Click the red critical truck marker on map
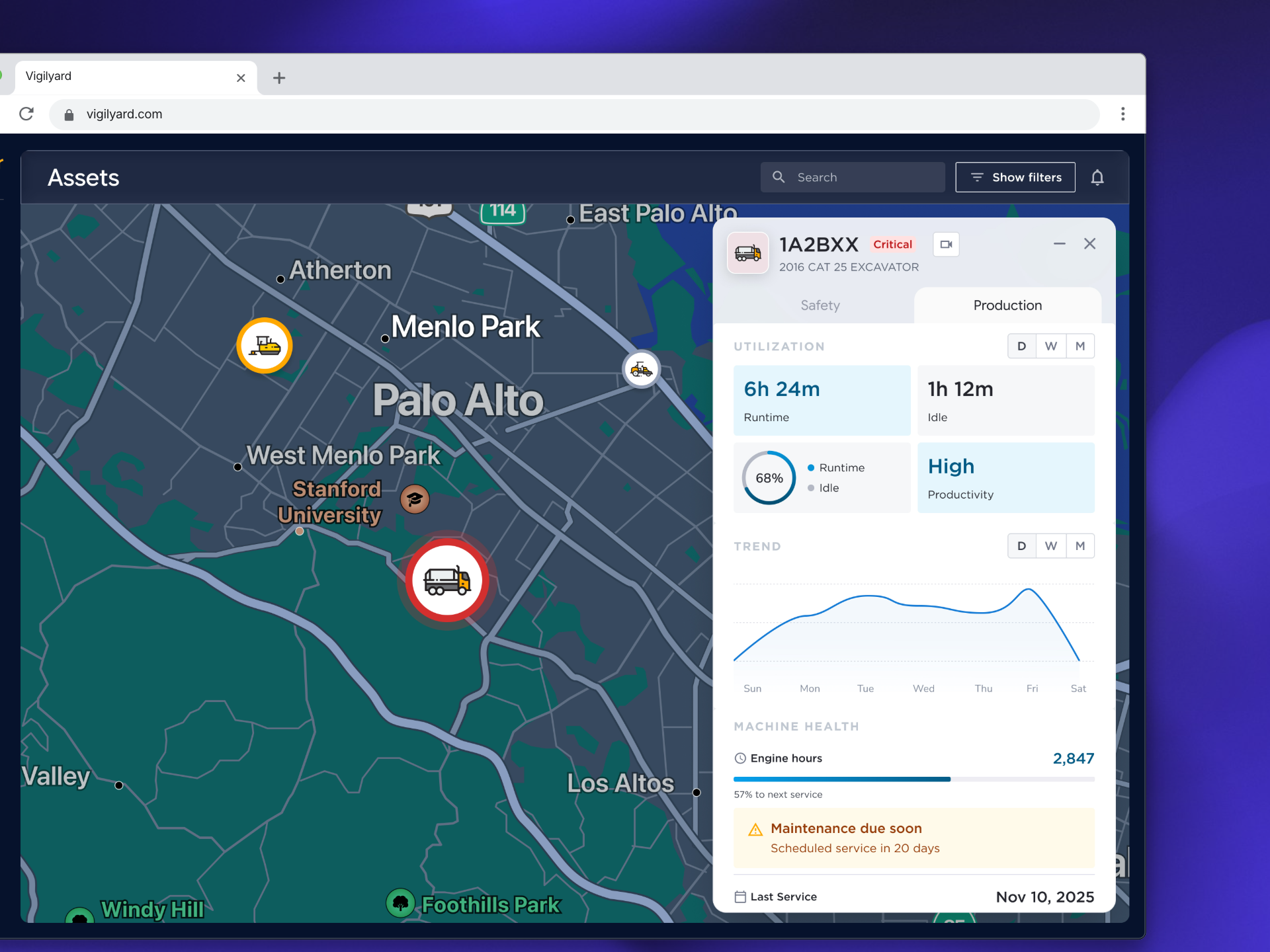This screenshot has width=1270, height=952. pos(447,580)
